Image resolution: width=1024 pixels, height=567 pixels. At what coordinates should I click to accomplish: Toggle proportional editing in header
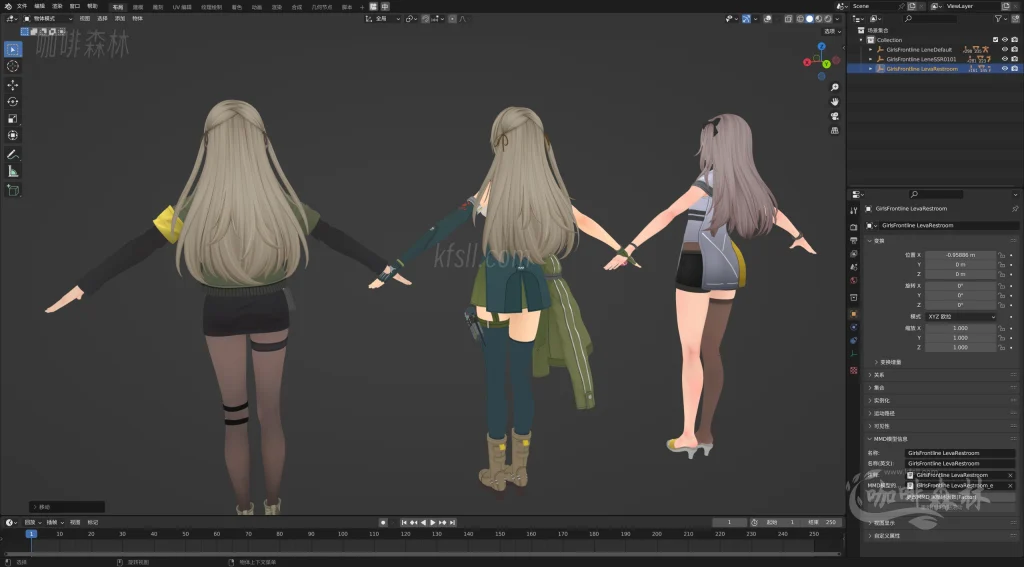(x=452, y=19)
